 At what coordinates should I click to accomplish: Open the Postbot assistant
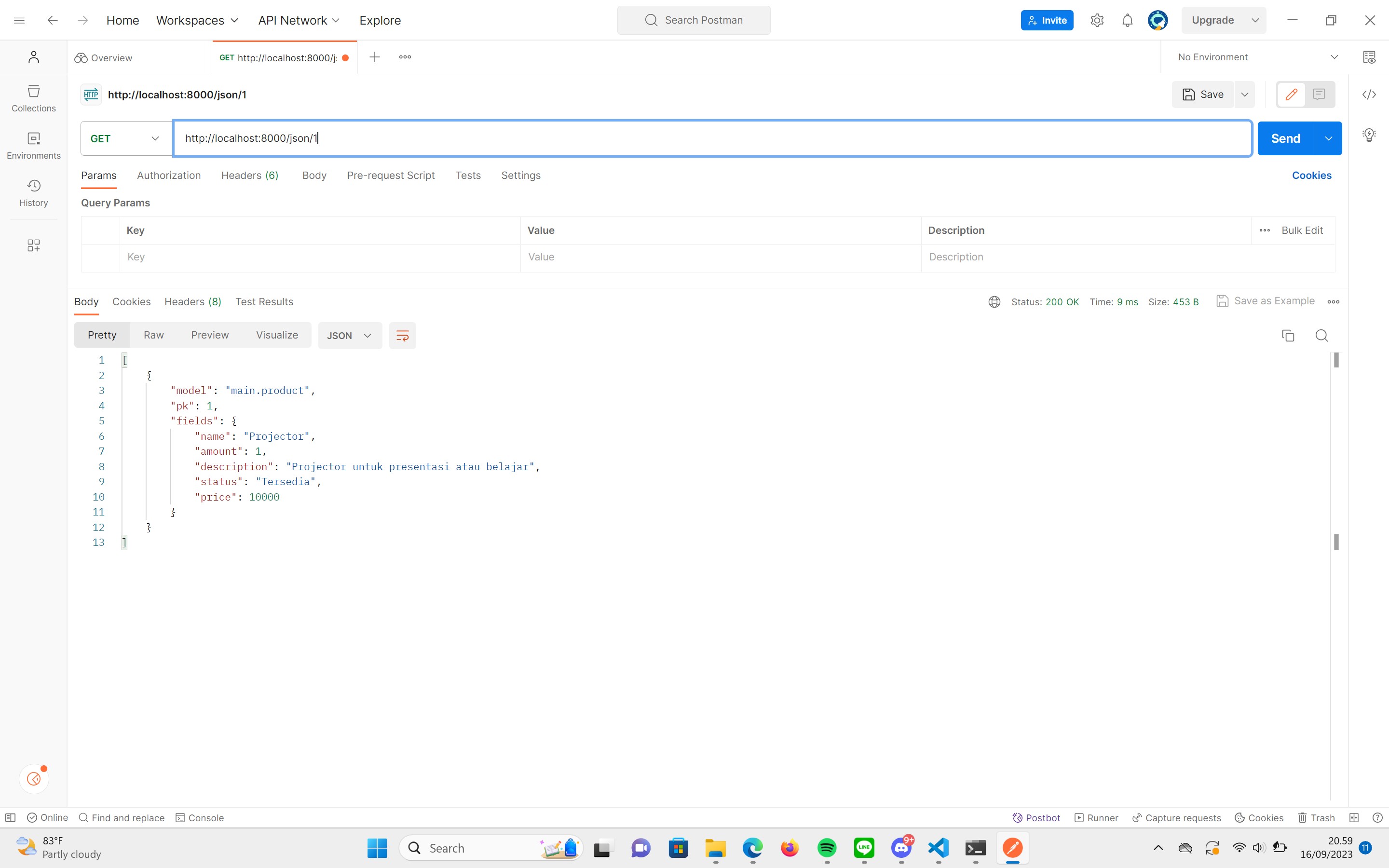coord(1036,817)
